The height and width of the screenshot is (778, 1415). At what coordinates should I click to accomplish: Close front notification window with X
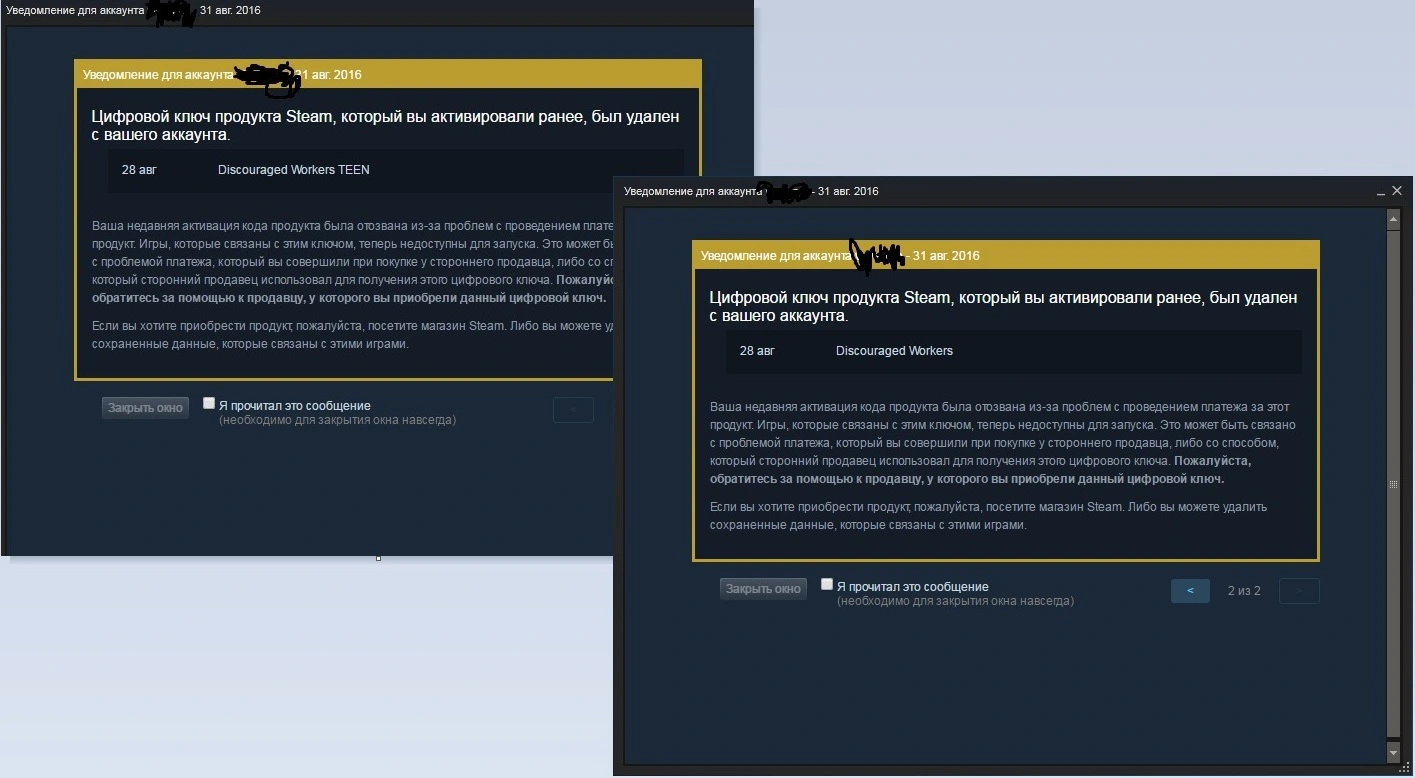1397,191
